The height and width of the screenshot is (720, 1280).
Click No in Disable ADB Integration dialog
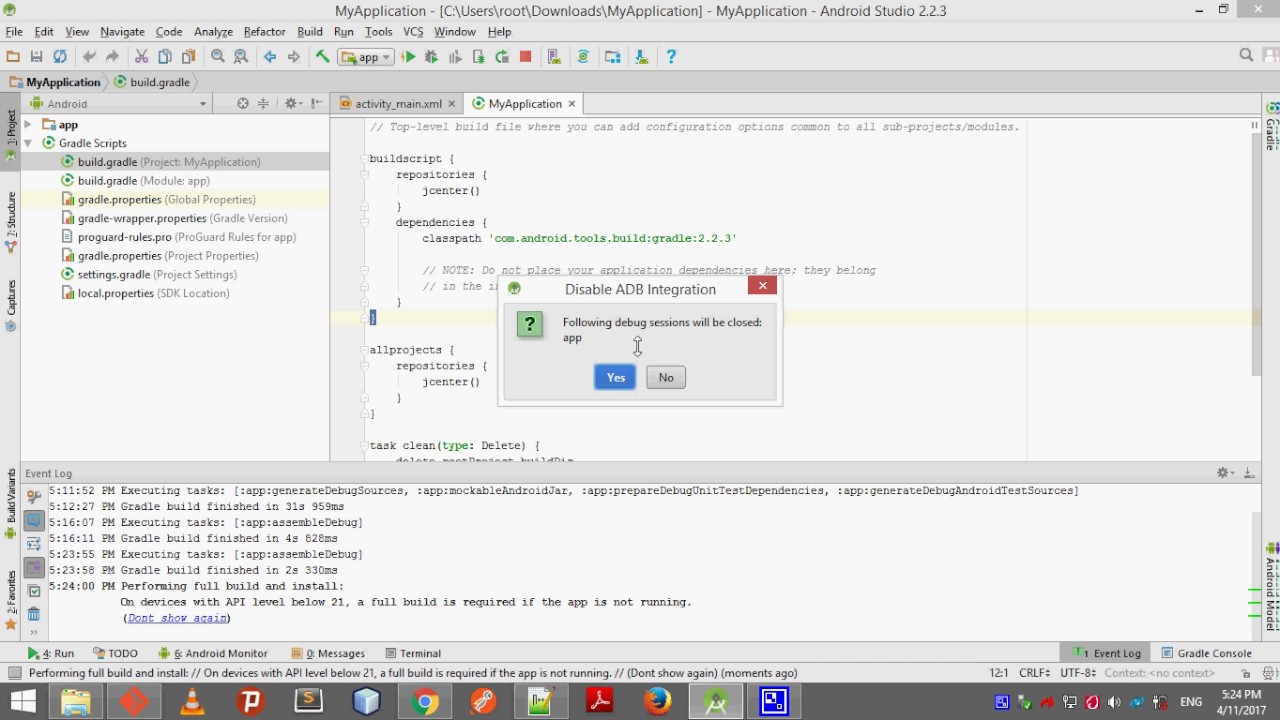click(x=666, y=377)
